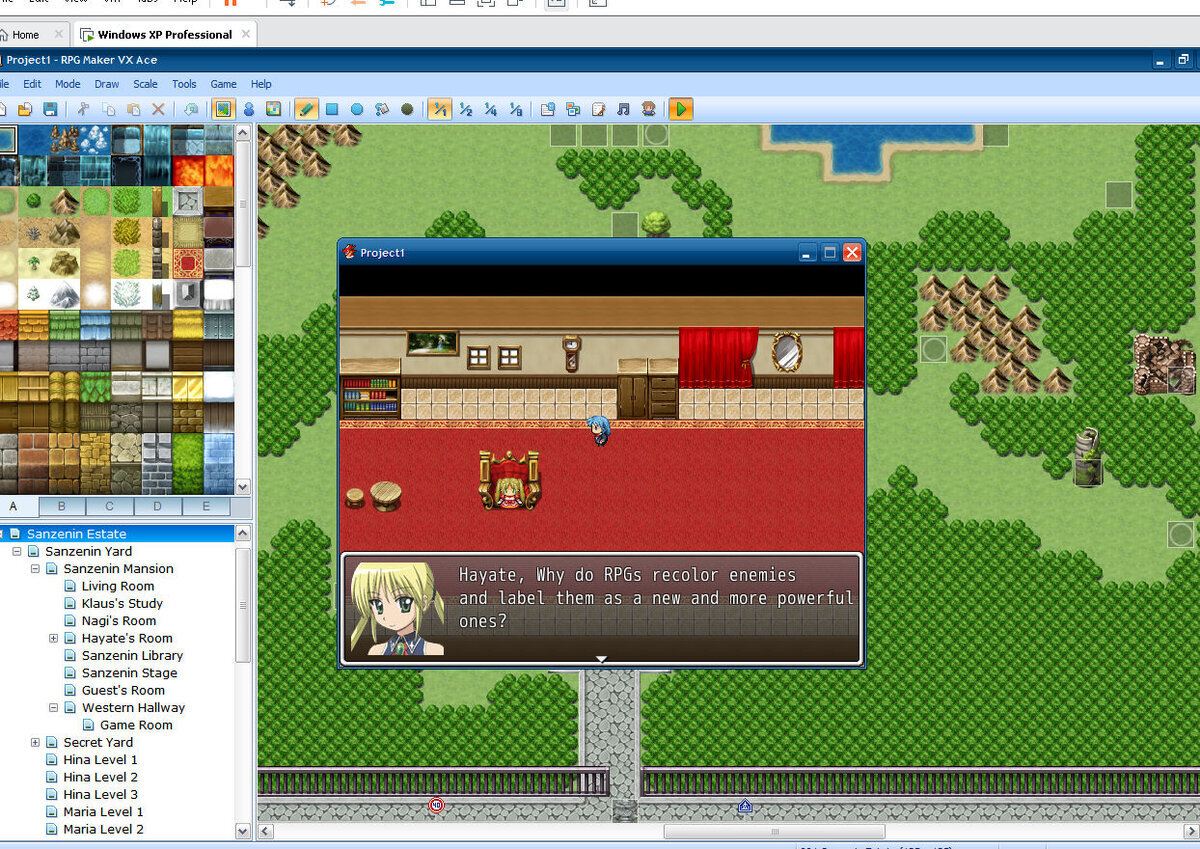Switch to tileset tab A

point(14,506)
